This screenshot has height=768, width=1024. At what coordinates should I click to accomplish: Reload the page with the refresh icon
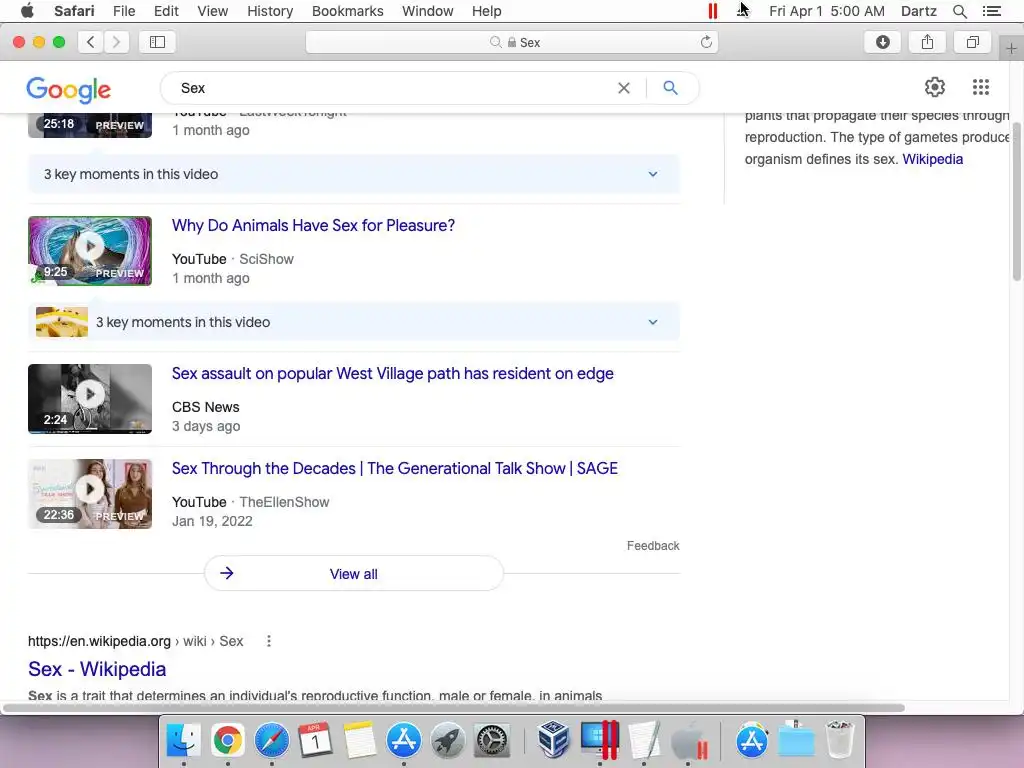(706, 42)
